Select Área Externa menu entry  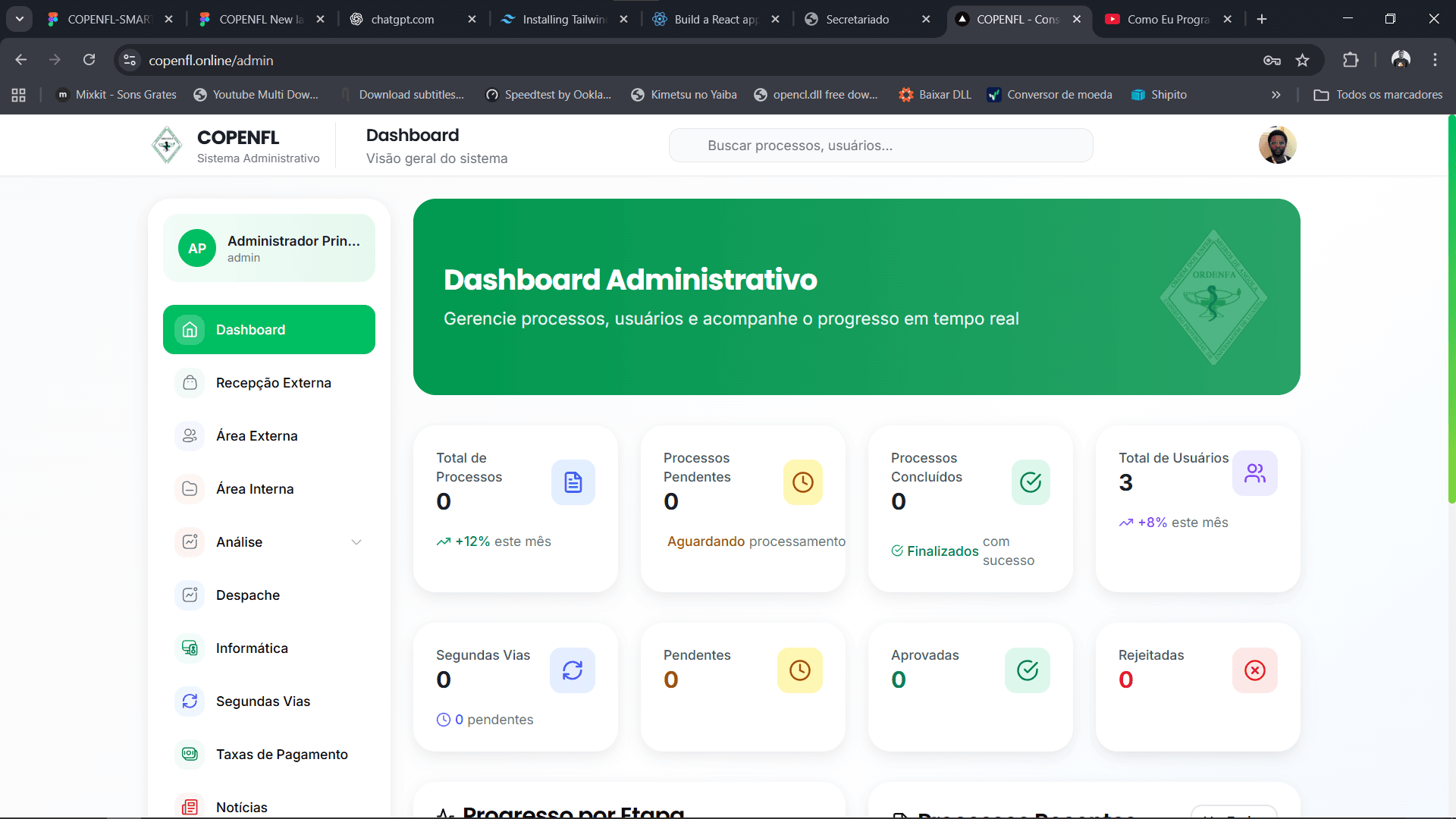click(269, 436)
